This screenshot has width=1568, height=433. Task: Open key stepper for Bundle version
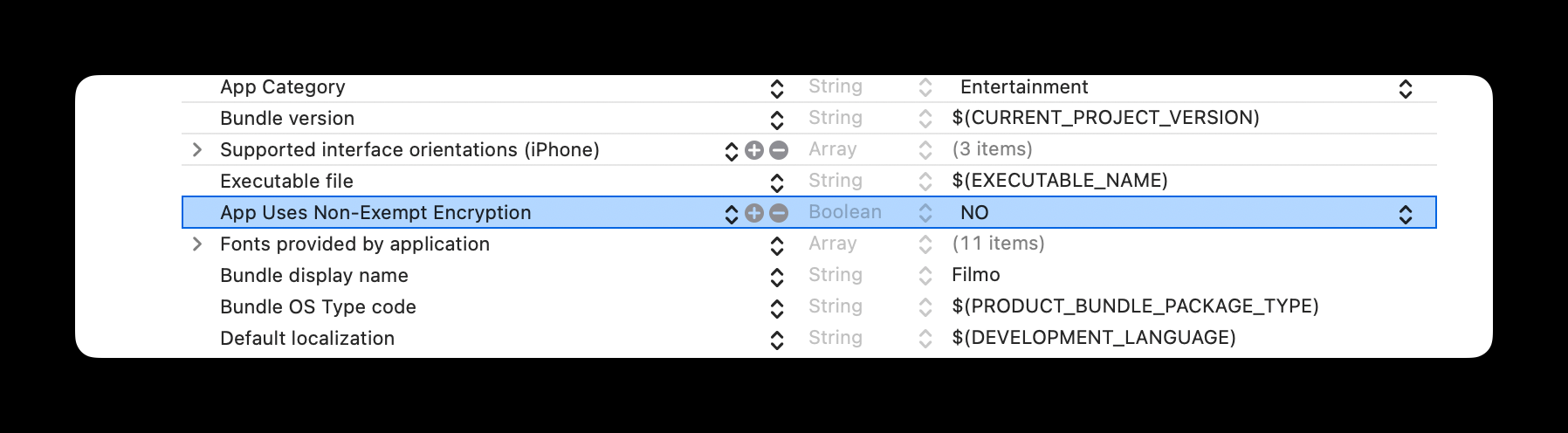point(776,120)
